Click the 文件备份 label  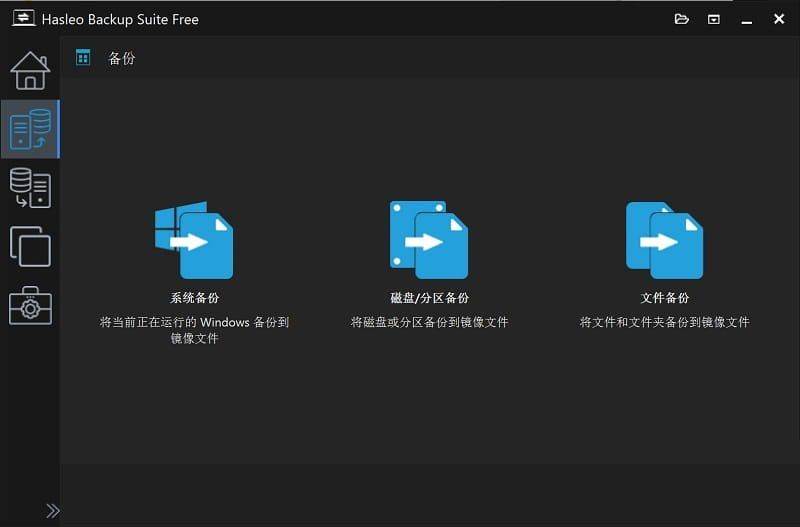664,298
